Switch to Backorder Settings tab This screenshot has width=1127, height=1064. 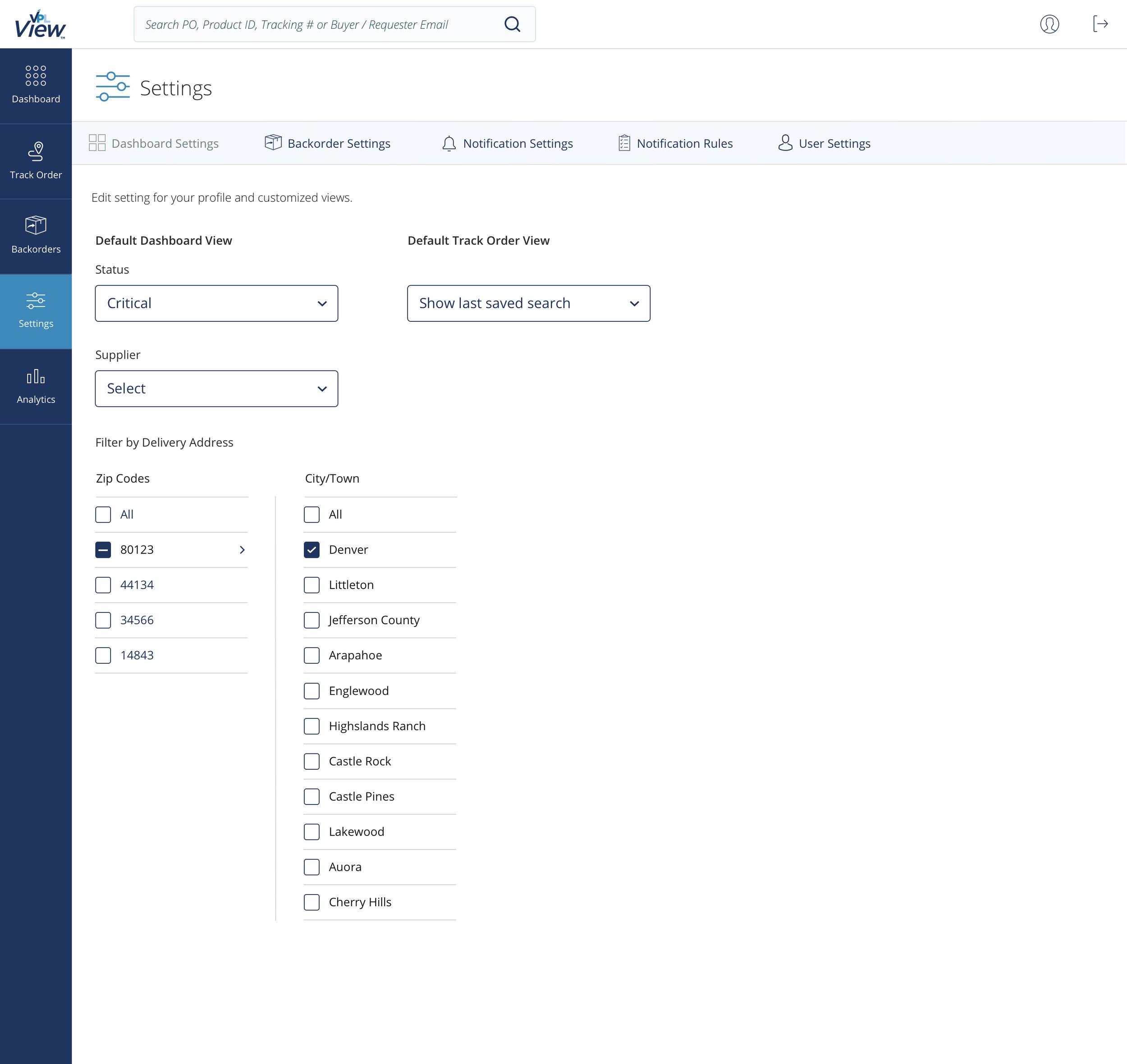(327, 143)
